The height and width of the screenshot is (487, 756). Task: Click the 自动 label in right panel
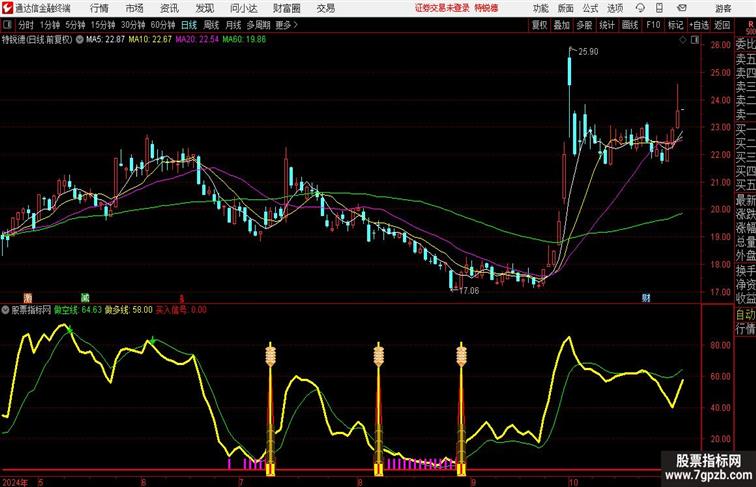click(x=745, y=315)
